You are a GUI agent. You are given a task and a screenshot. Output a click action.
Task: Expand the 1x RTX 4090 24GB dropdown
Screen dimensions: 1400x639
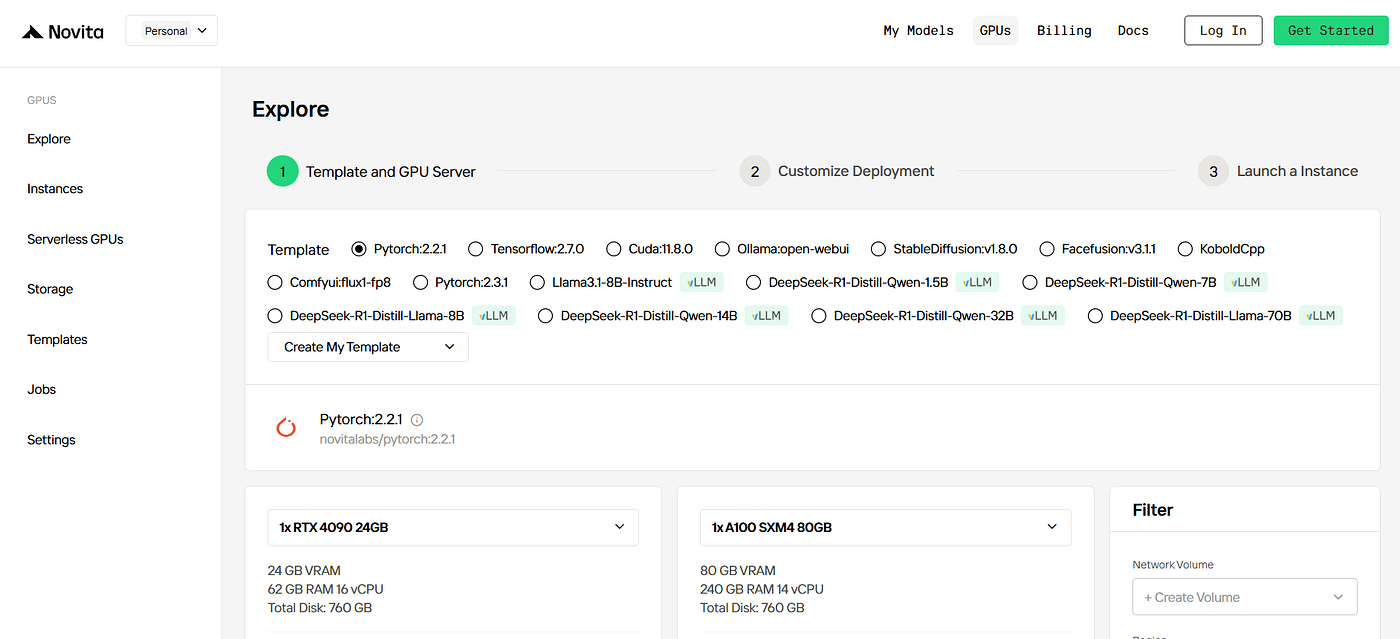pos(453,527)
